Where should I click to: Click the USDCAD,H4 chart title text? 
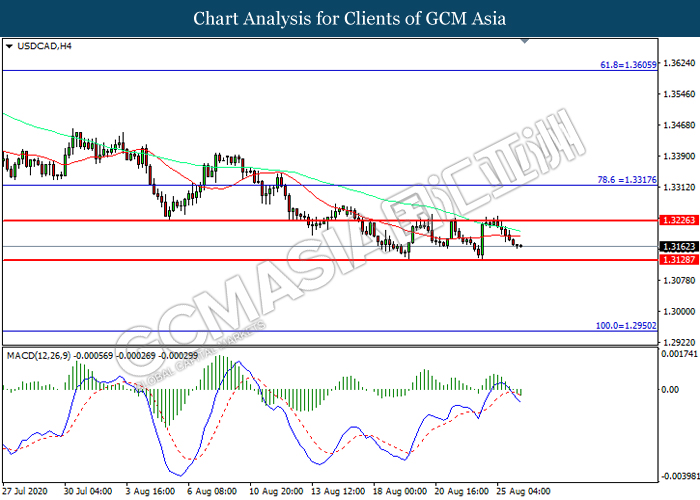44,46
